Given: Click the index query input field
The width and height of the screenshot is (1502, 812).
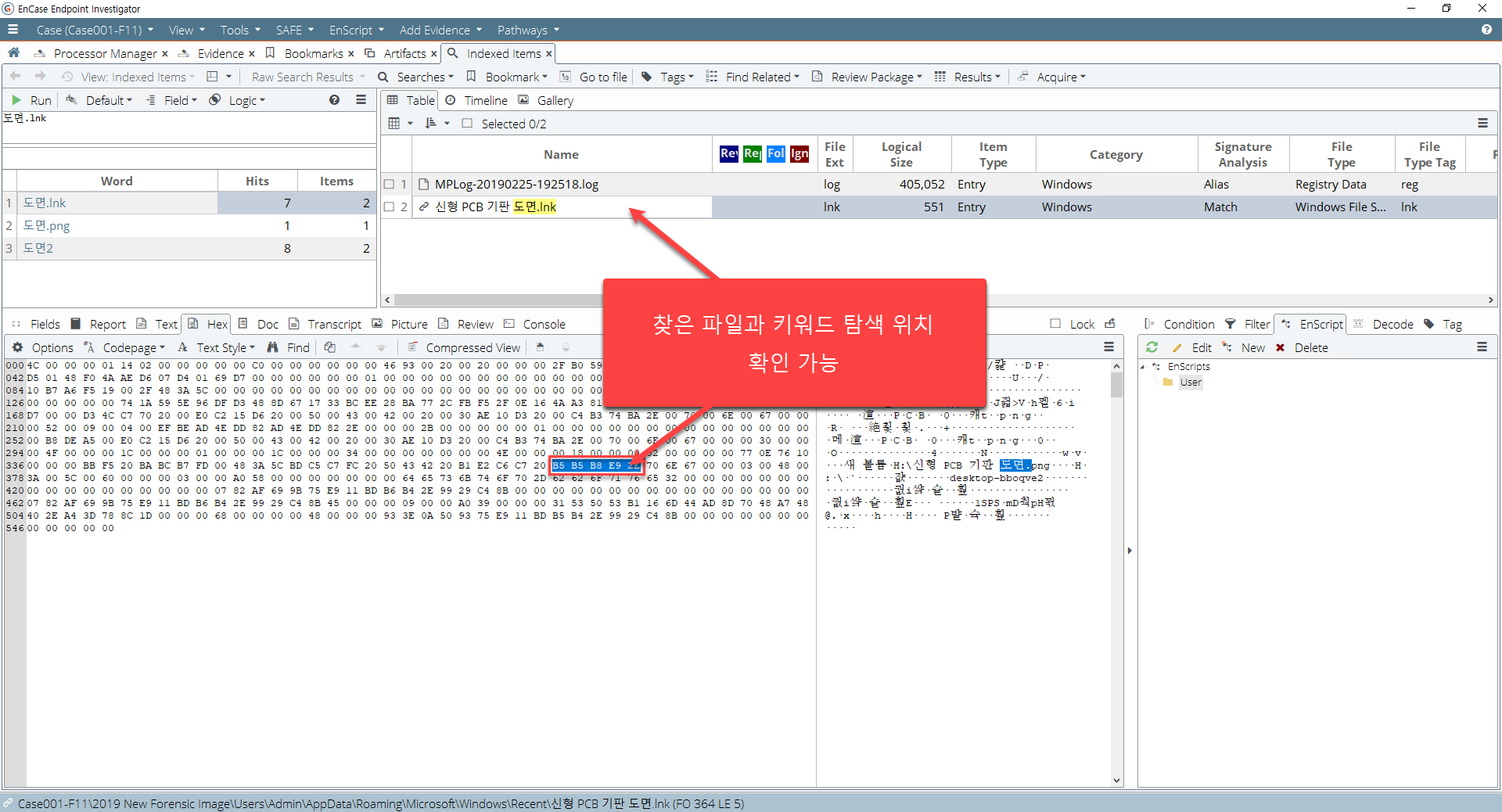Looking at the screenshot, I should tap(189, 128).
